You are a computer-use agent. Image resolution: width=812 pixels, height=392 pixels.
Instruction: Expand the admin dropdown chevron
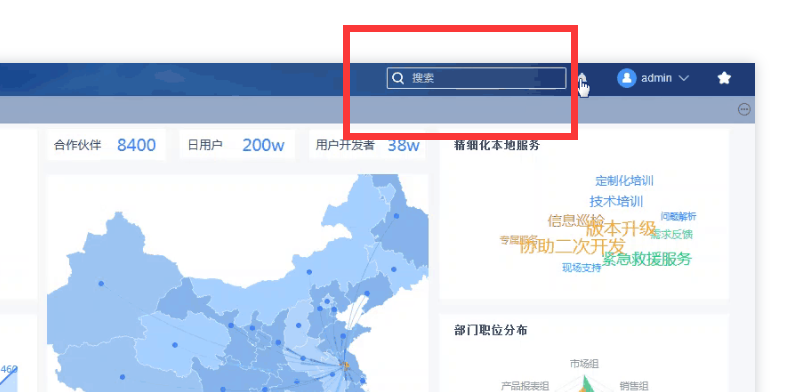click(683, 78)
